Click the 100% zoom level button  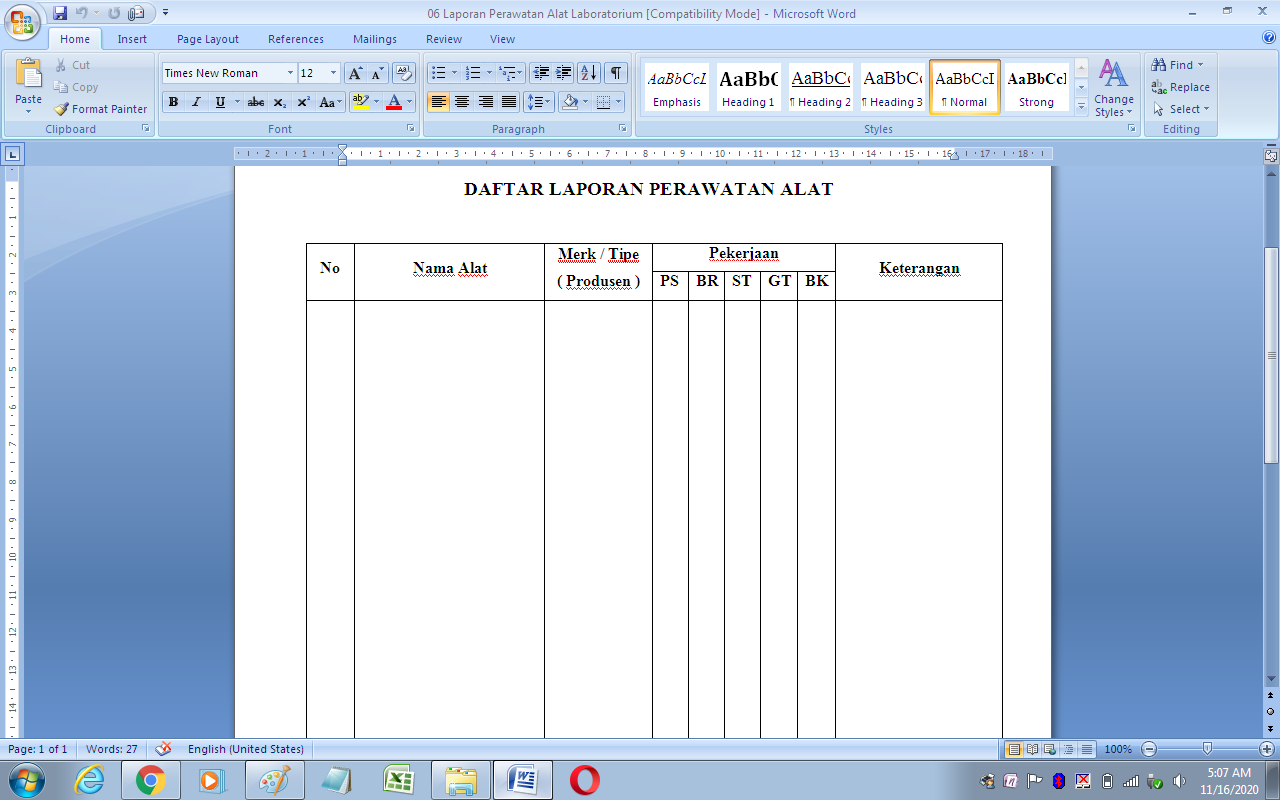coord(1118,748)
